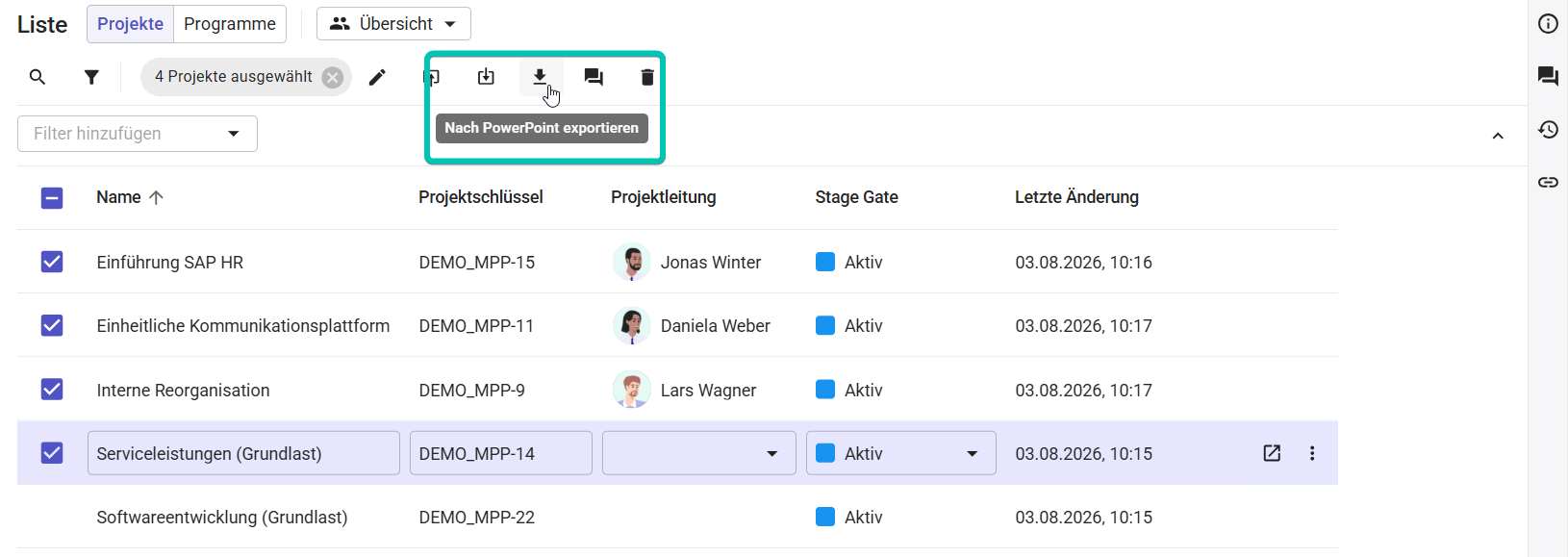
Task: Open comments icon in the toolbar
Action: [x=594, y=77]
